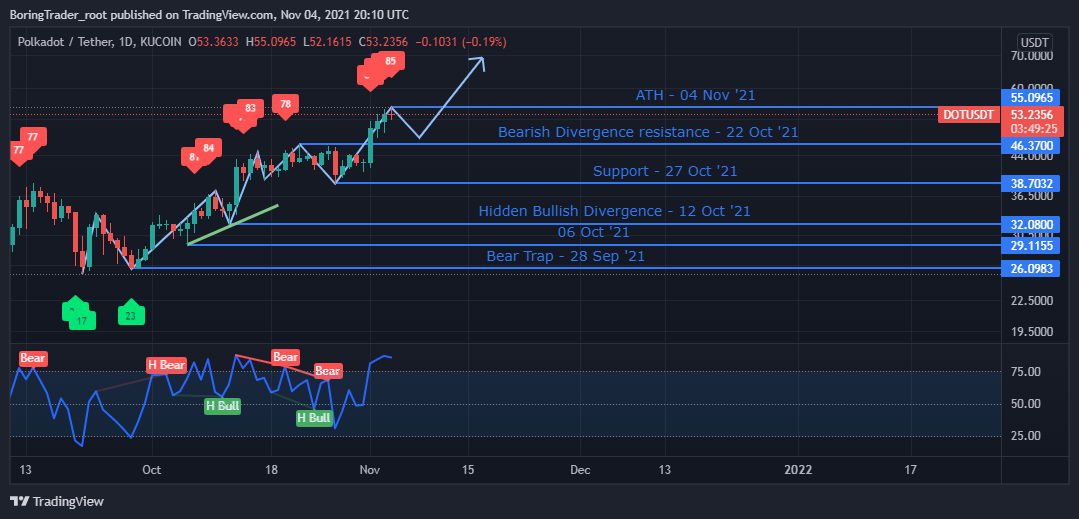Screen dimensions: 1079x519
Task: Click the DOTUSDT symbol price tag
Action: pos(968,115)
